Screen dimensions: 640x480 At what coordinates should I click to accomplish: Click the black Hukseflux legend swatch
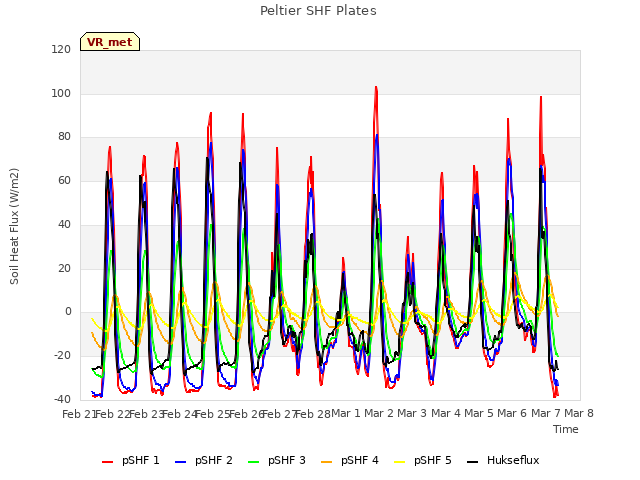point(472,462)
